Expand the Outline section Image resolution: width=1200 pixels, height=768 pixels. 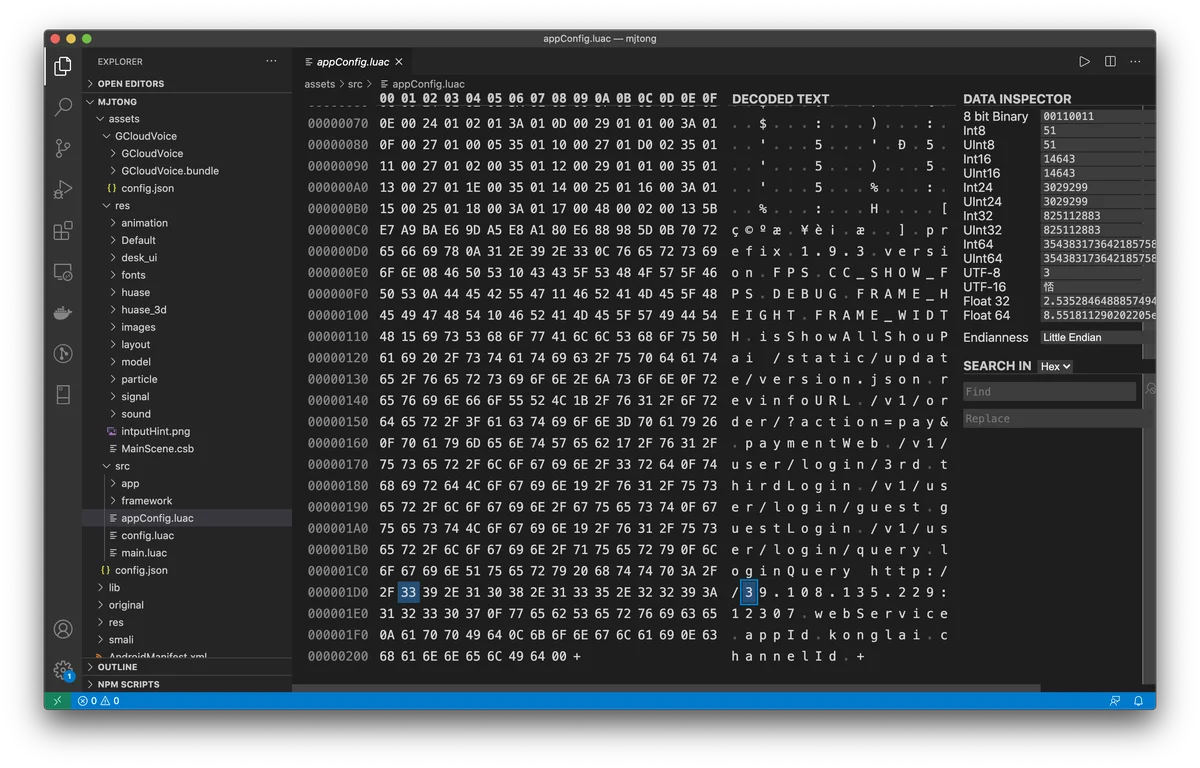(x=117, y=667)
